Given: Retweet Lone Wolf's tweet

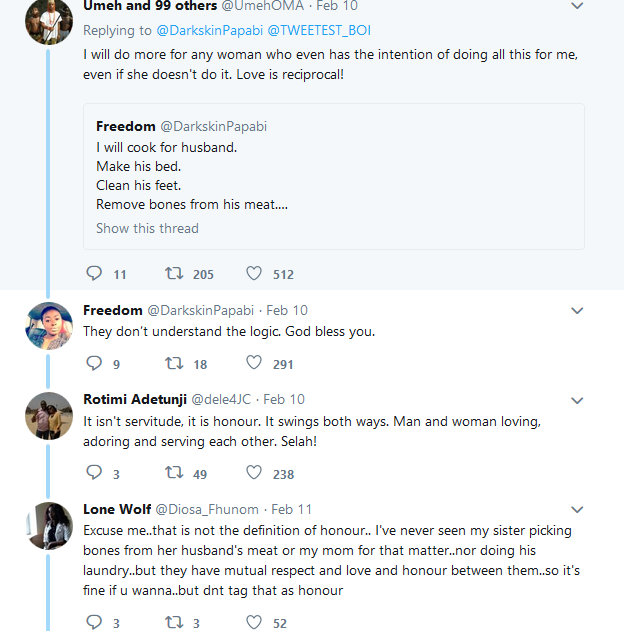Looking at the screenshot, I should point(175,622).
